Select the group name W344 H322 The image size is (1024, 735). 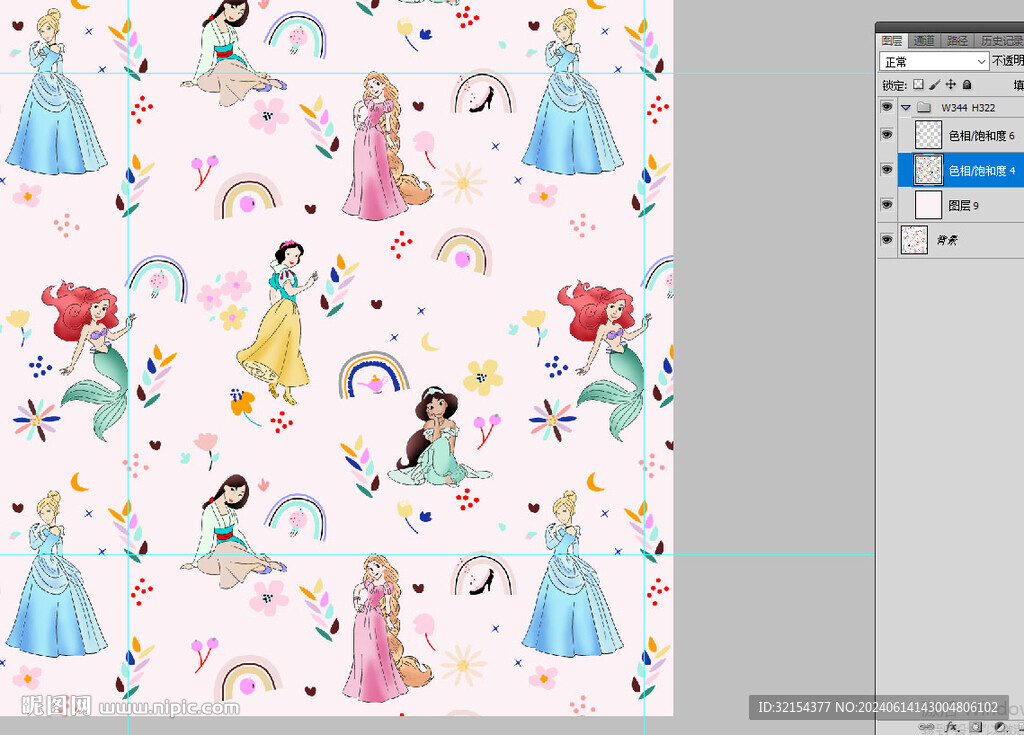[x=968, y=108]
